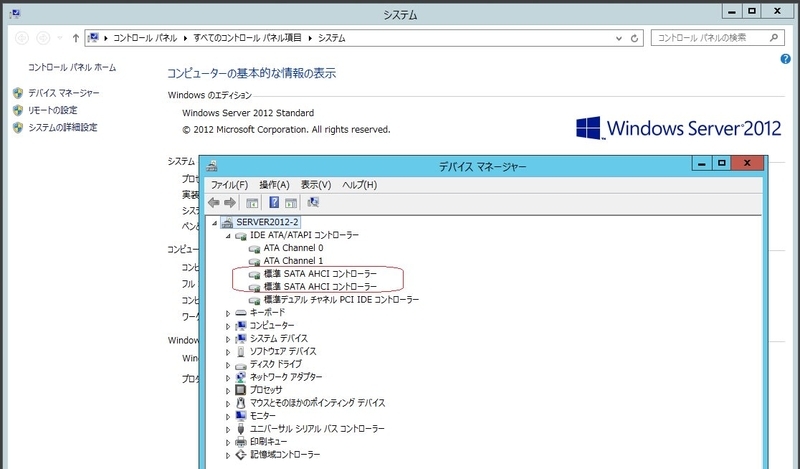Open システムの詳細設定 link in sidebar
The image size is (800, 469).
pos(63,128)
